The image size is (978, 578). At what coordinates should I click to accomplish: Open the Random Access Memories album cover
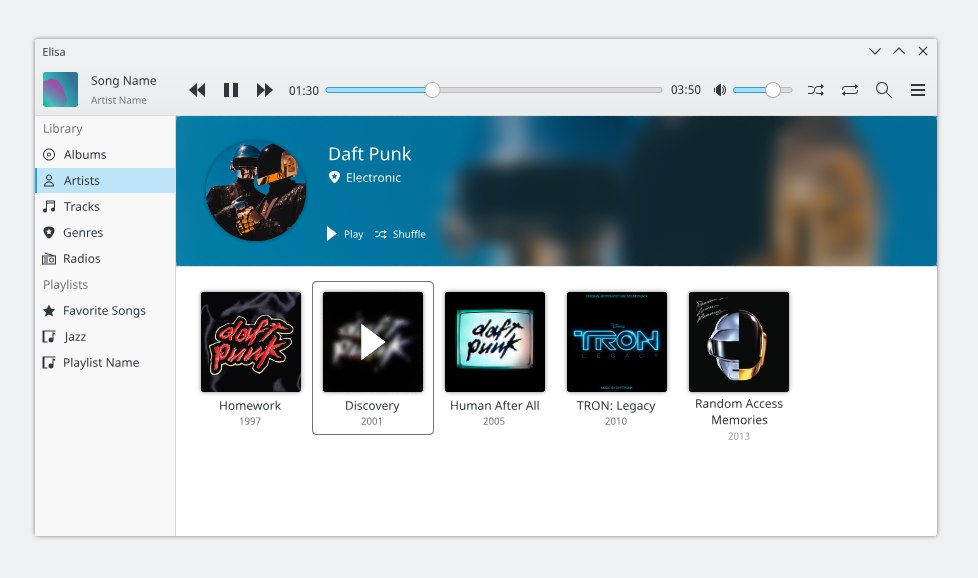coord(738,342)
